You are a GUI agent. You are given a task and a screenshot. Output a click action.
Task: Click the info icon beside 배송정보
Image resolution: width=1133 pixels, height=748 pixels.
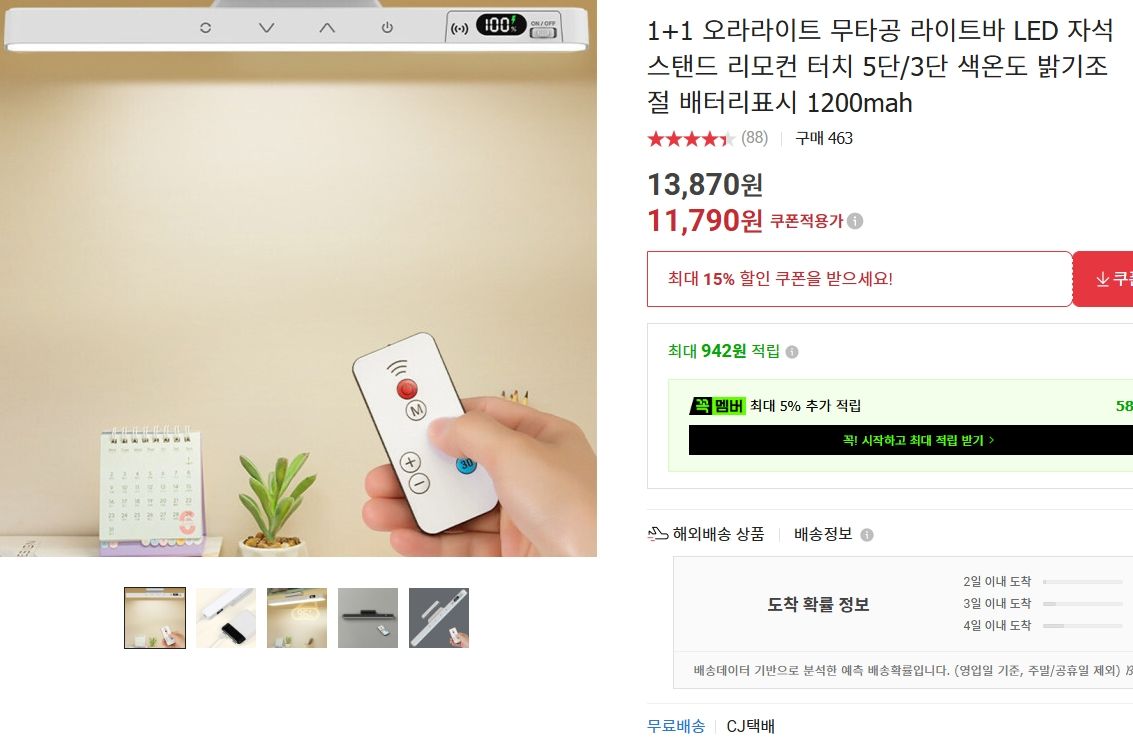pyautogui.click(x=867, y=535)
